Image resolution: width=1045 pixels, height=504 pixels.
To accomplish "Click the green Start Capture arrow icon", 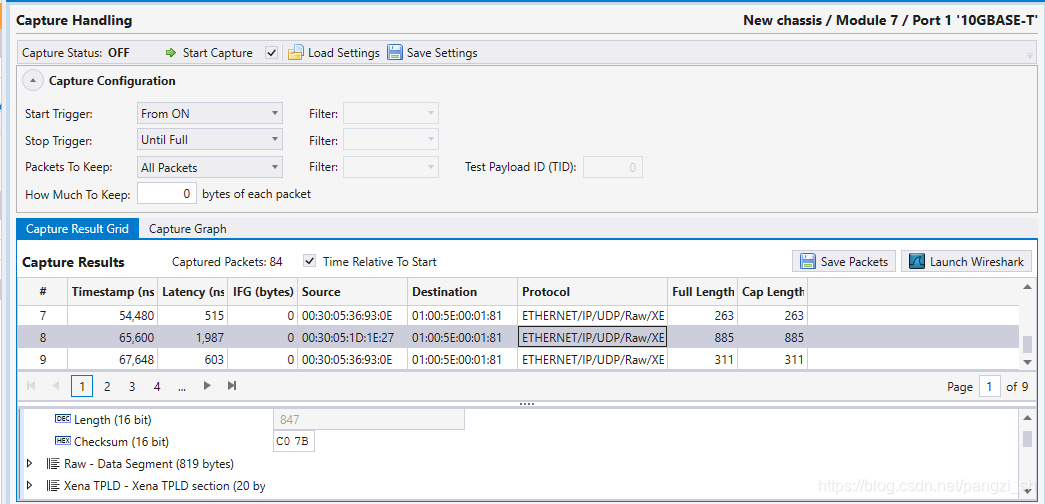I will (x=171, y=53).
